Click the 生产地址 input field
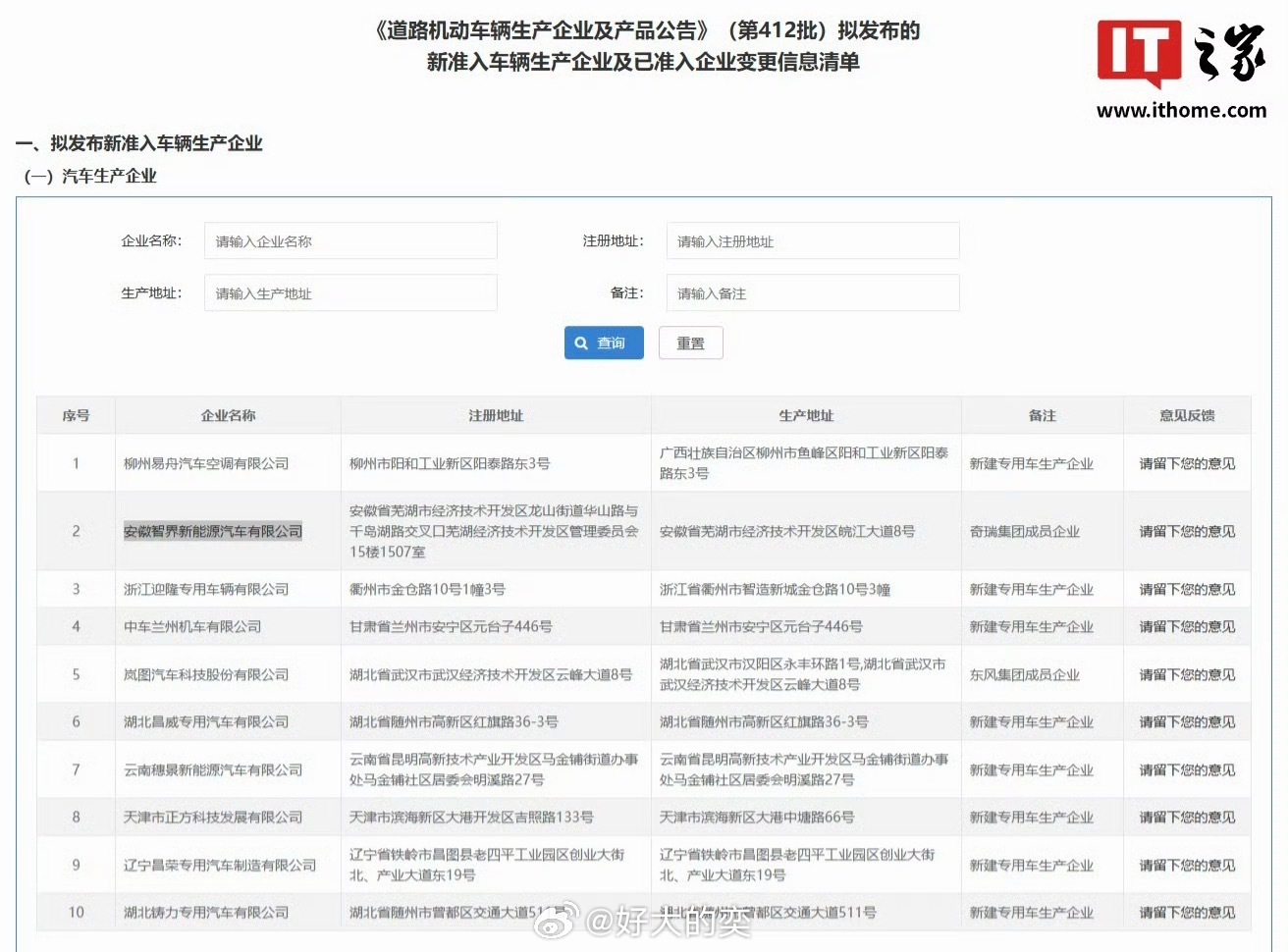The height and width of the screenshot is (952, 1288). [x=350, y=293]
